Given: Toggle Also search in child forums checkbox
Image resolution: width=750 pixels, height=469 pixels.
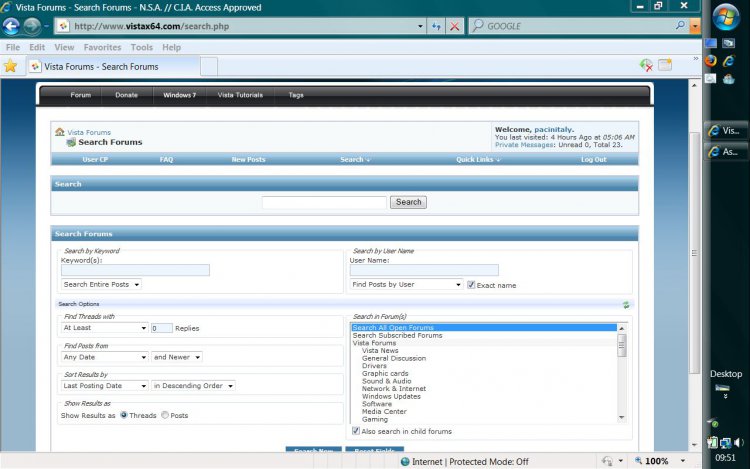Looking at the screenshot, I should 356,431.
